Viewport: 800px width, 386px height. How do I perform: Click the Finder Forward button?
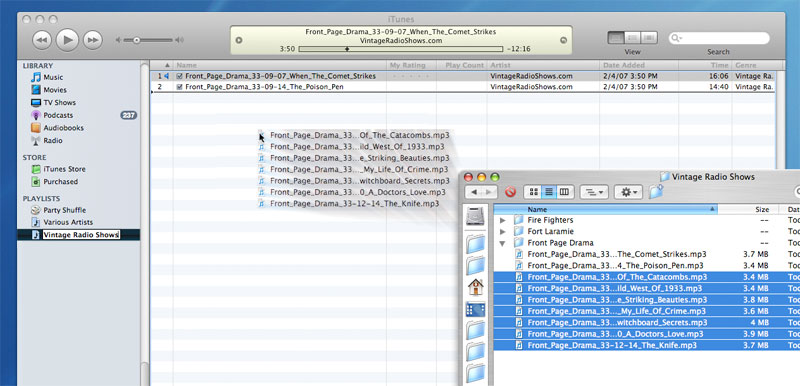click(489, 192)
